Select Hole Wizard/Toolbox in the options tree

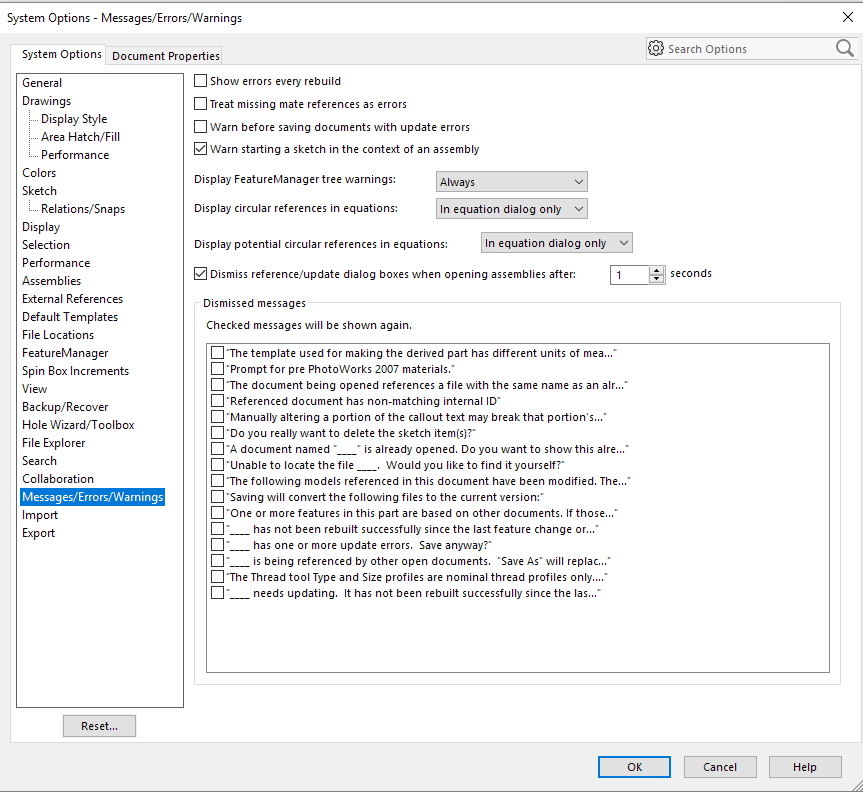click(x=78, y=425)
